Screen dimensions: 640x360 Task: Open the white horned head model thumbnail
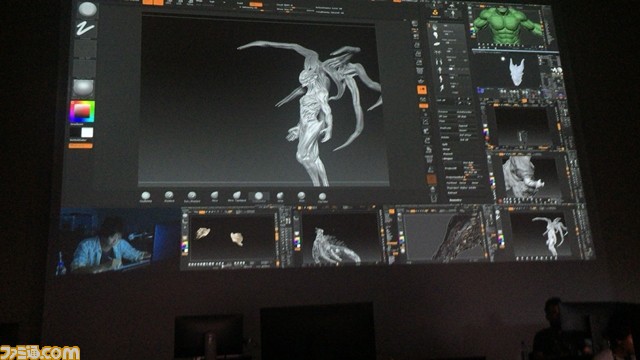tap(516, 71)
